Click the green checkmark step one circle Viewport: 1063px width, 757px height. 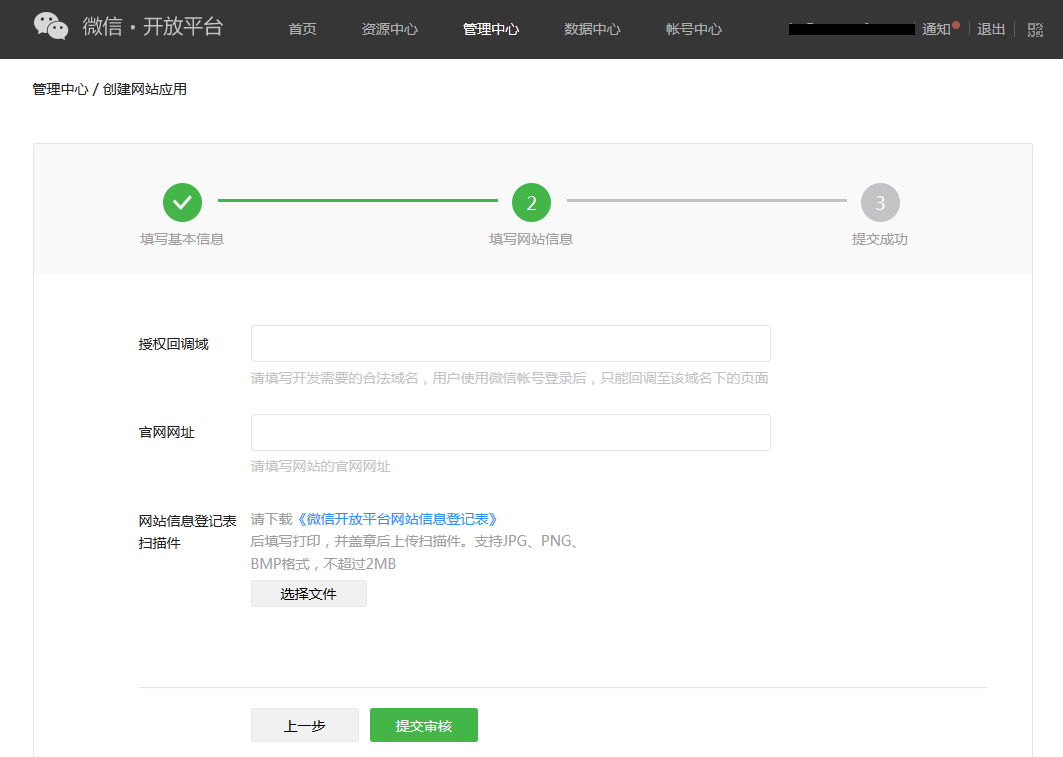pyautogui.click(x=182, y=202)
